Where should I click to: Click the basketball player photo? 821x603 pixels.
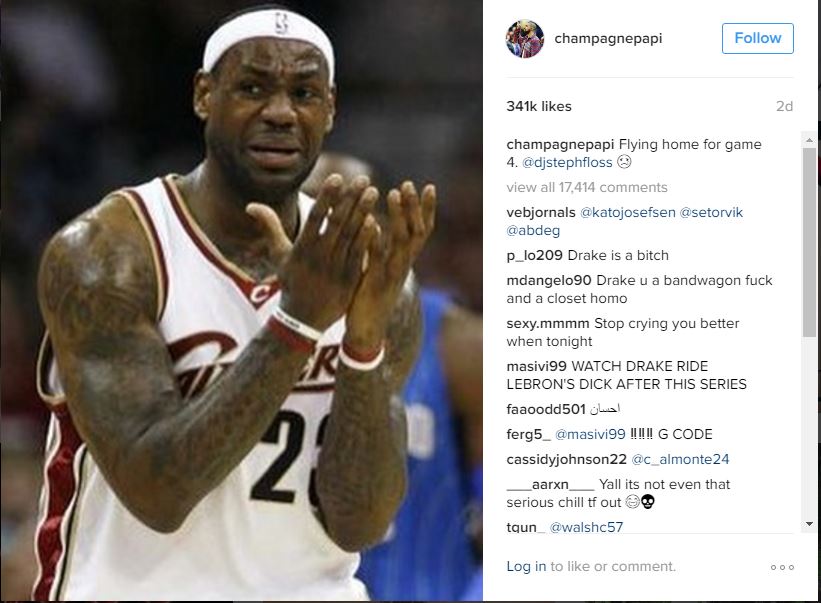tap(241, 301)
